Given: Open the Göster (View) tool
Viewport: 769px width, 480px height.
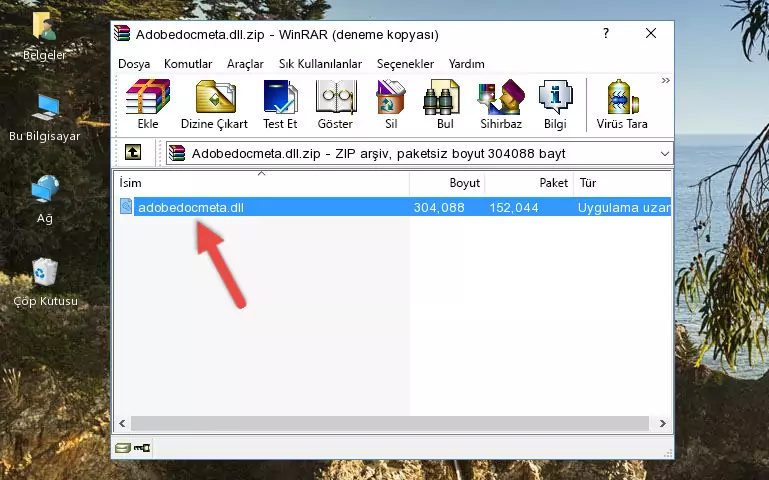Looking at the screenshot, I should click(x=335, y=104).
